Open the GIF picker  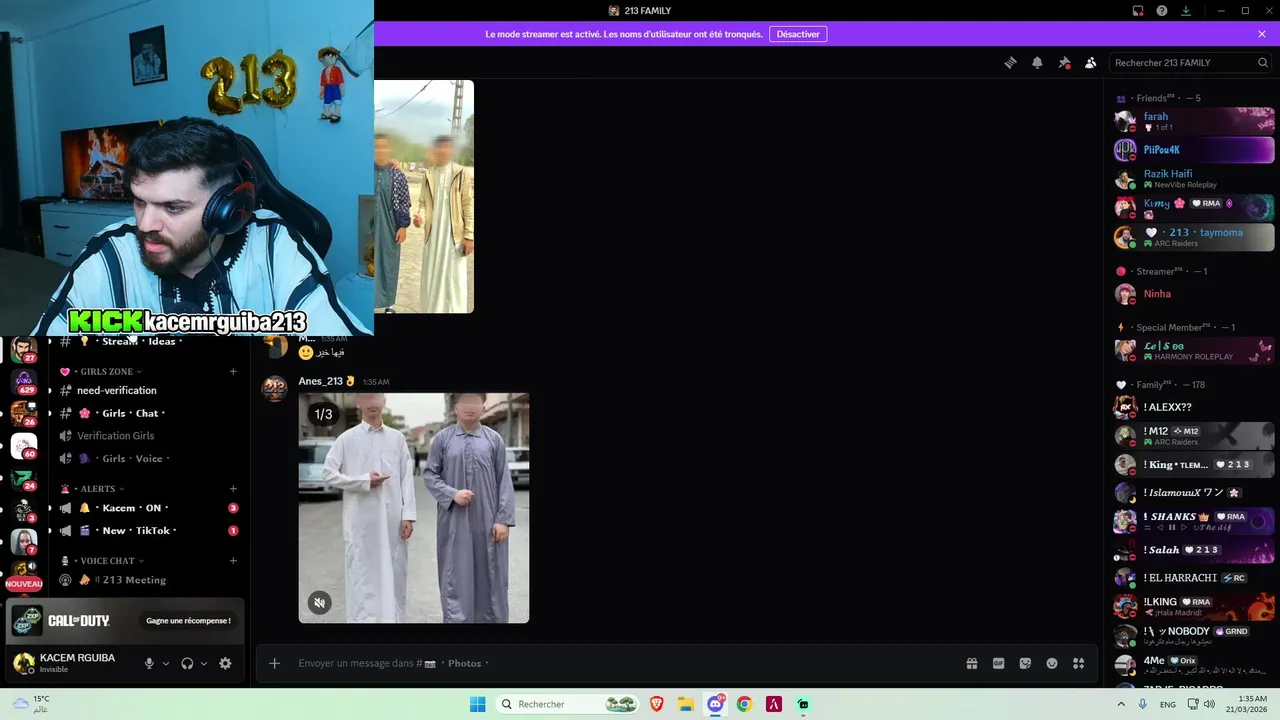998,663
